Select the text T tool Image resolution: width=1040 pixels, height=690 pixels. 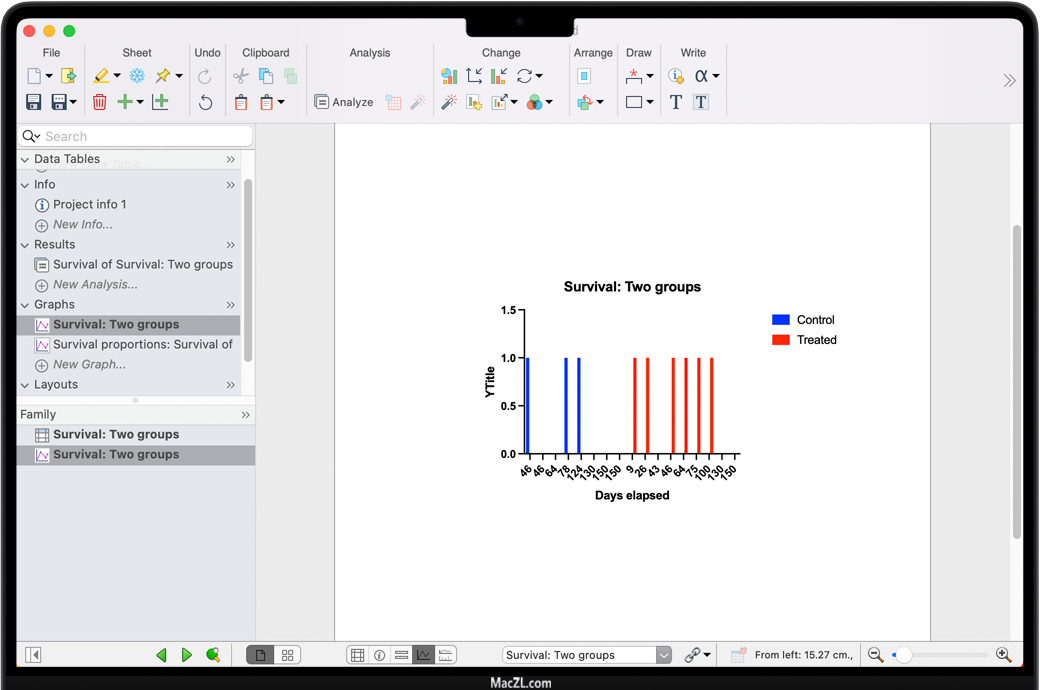coord(676,102)
